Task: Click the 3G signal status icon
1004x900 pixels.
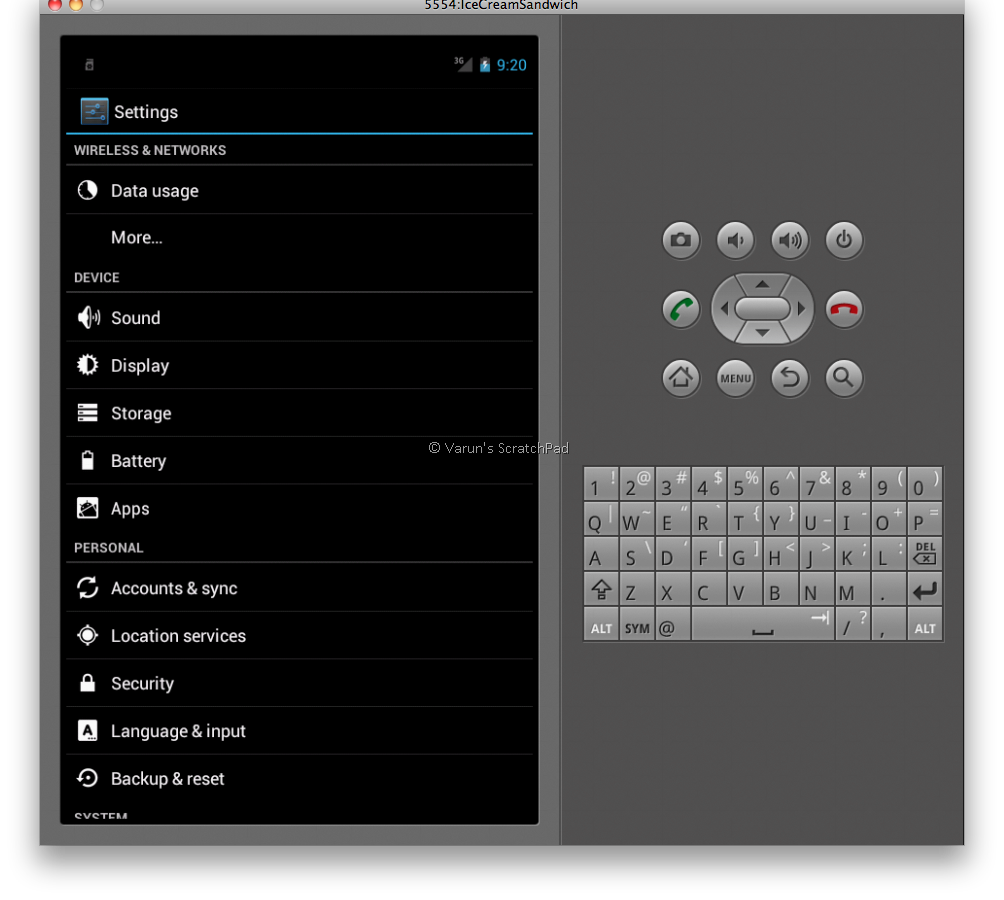Action: point(463,64)
